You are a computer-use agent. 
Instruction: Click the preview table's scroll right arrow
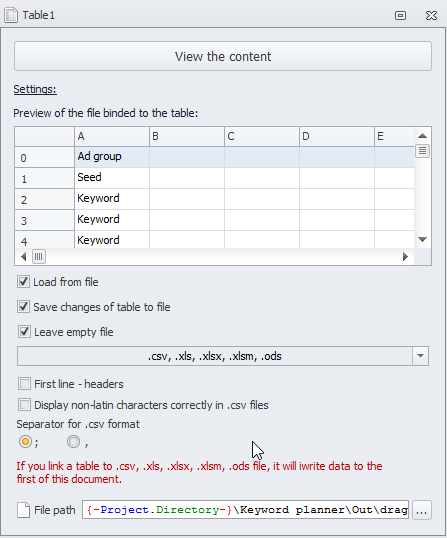click(x=405, y=256)
